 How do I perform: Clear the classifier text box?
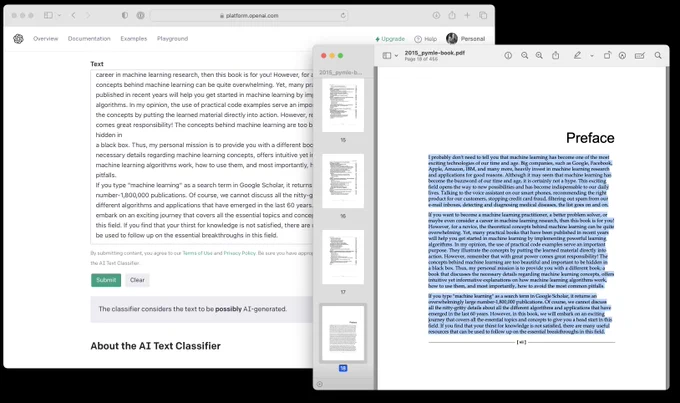tap(137, 280)
